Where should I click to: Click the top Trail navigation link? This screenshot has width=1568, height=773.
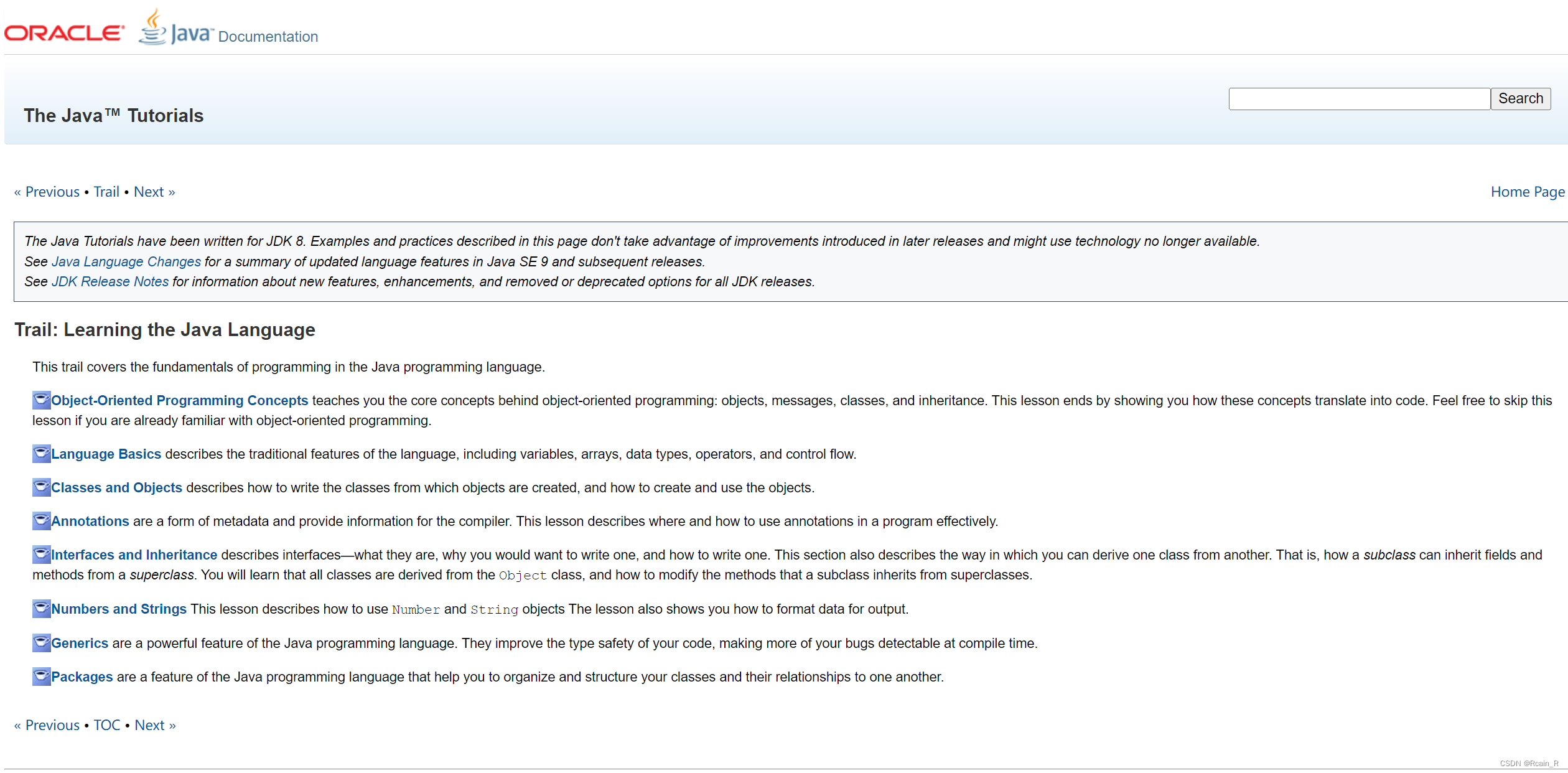106,192
